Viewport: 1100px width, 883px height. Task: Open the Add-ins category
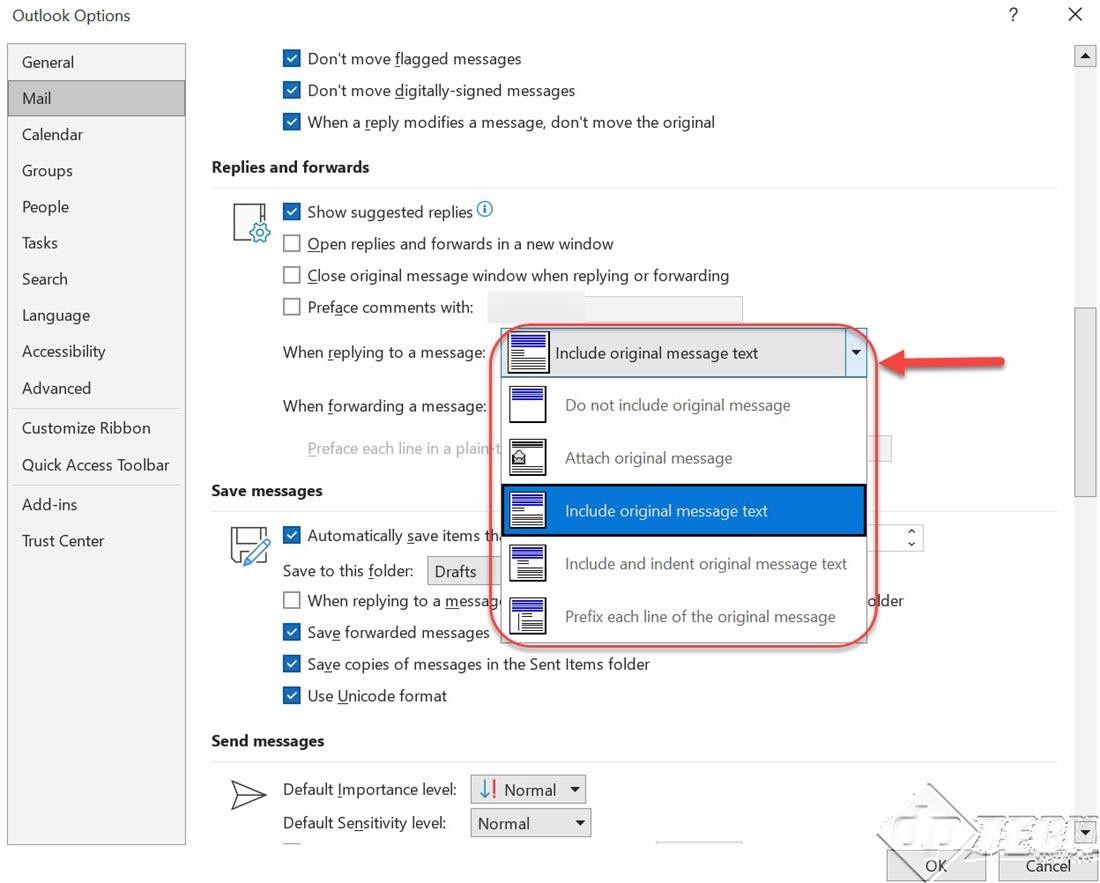click(x=97, y=504)
